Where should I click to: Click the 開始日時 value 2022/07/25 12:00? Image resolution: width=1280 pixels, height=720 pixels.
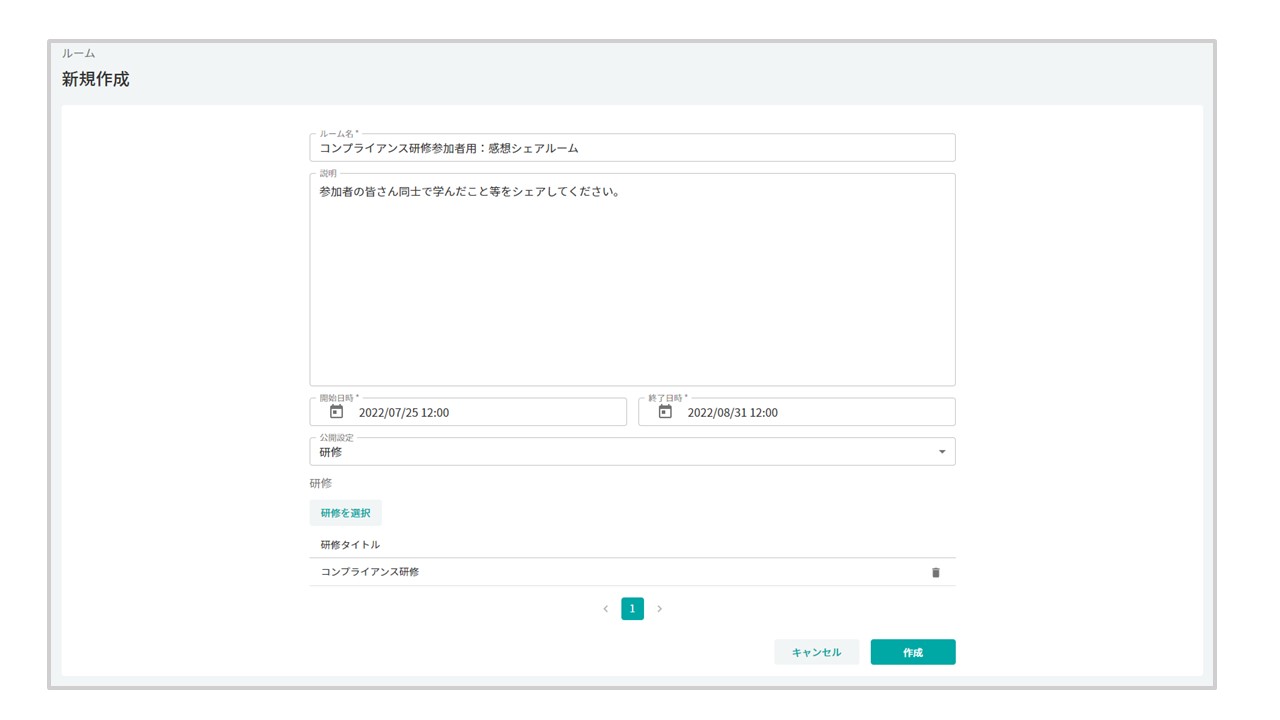click(404, 412)
